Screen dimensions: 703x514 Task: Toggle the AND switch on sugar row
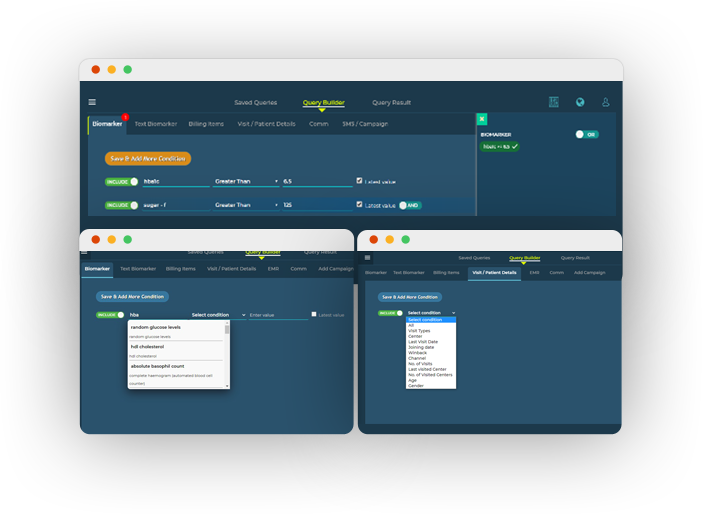pos(410,205)
